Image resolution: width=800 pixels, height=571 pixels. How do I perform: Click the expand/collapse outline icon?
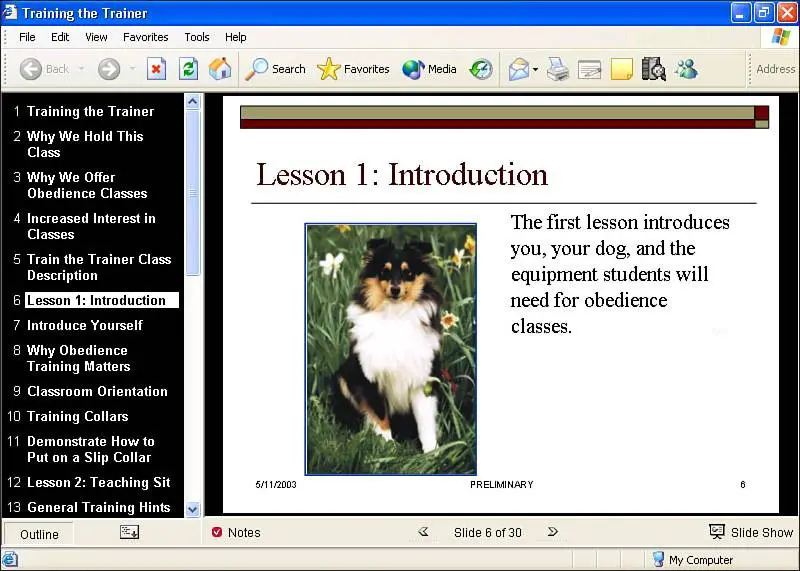click(129, 532)
